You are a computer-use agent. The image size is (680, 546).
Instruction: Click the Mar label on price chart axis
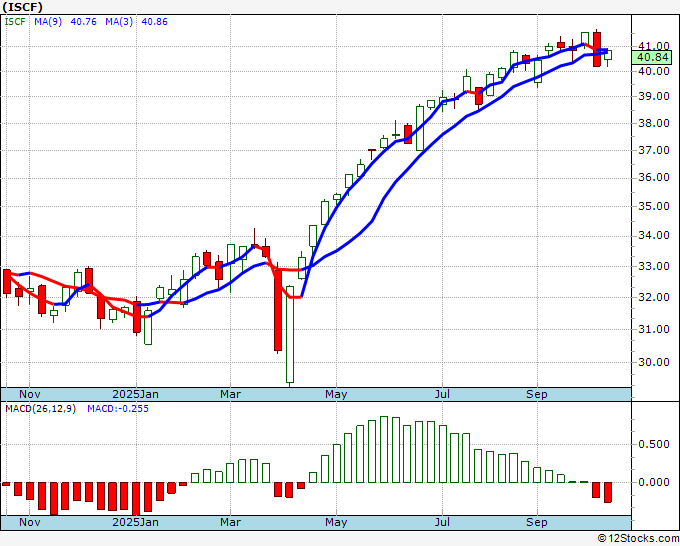coord(230,394)
